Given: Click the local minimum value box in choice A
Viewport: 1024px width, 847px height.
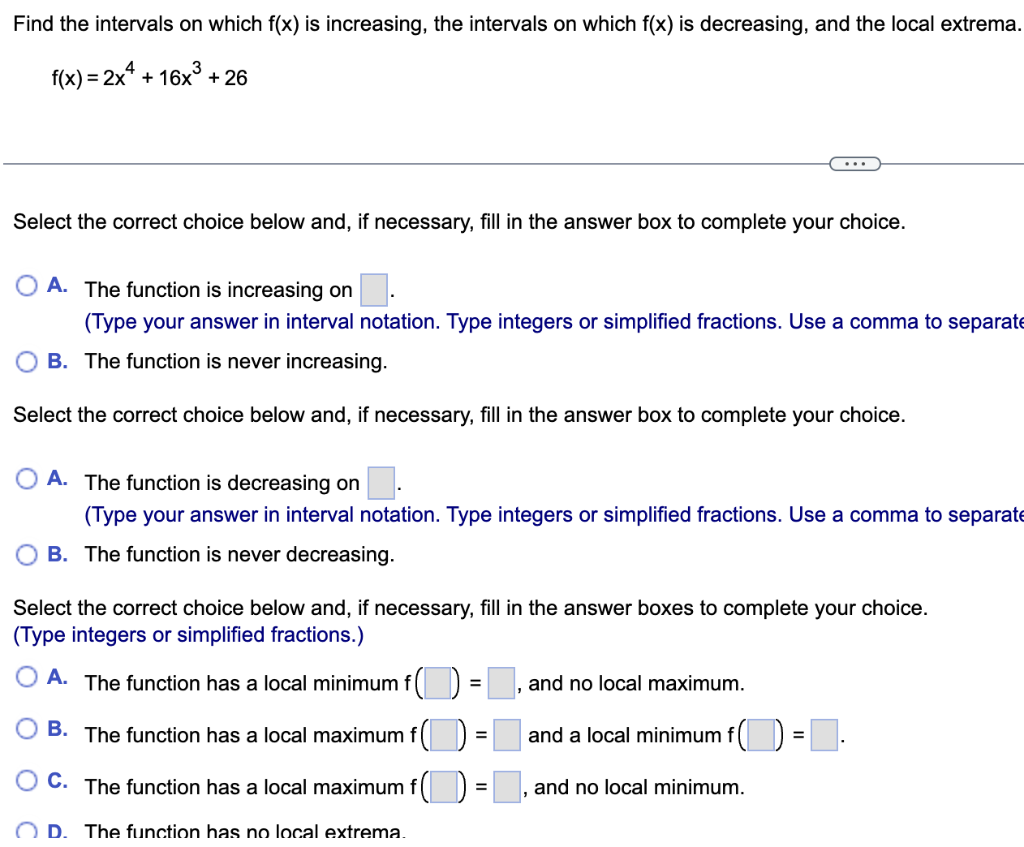Looking at the screenshot, I should point(501,683).
